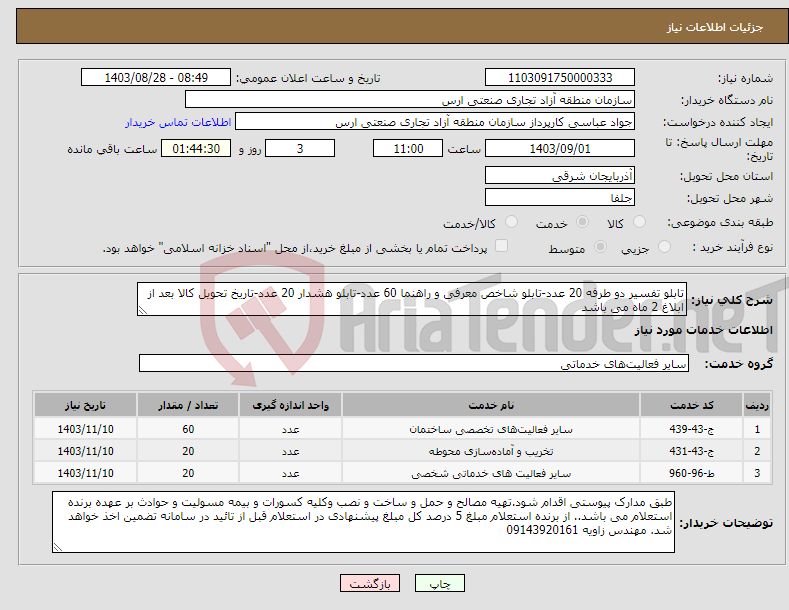Click the service group field سایر فعالیت‌های خدماتی

tap(414, 363)
